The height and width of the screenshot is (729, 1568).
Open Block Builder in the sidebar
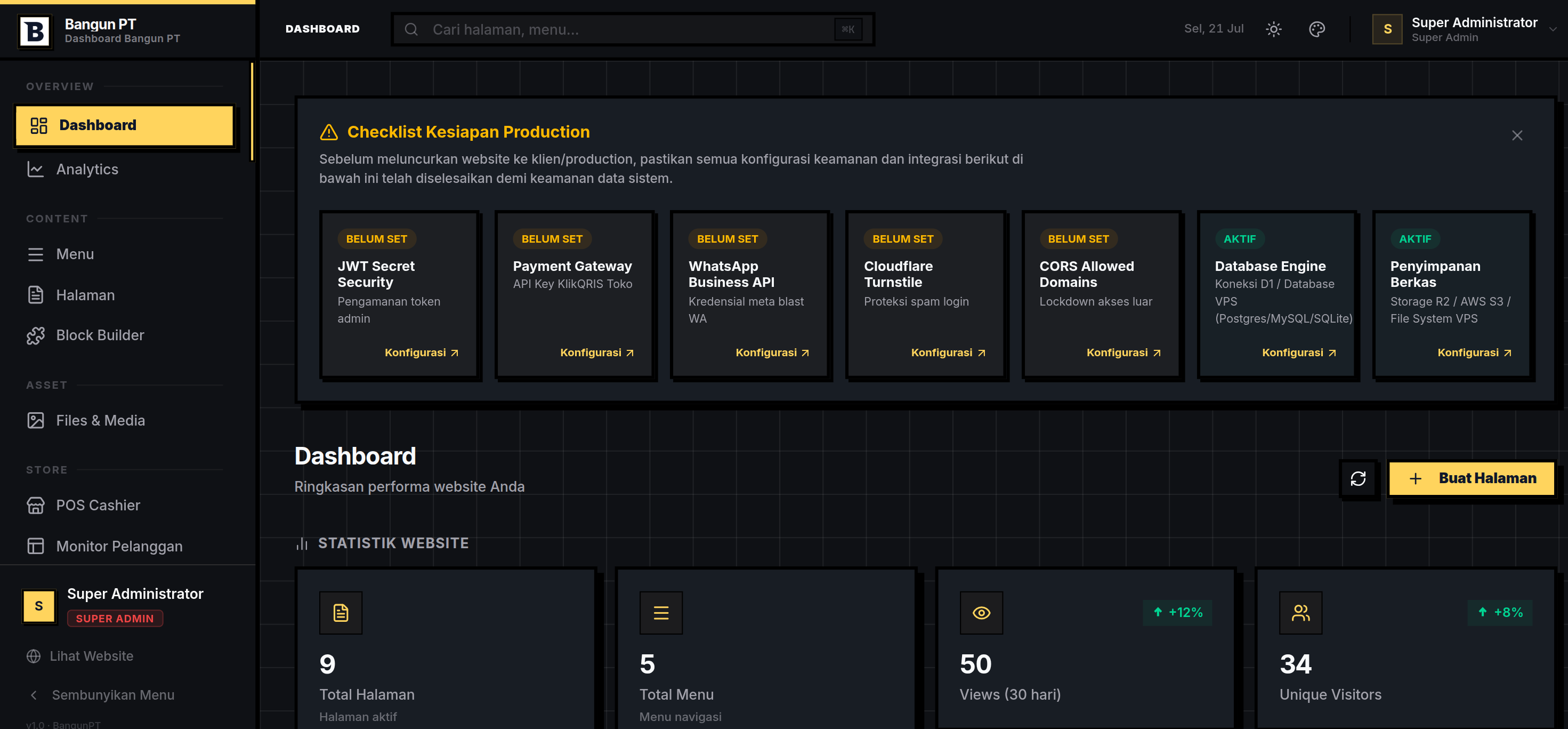coord(124,335)
